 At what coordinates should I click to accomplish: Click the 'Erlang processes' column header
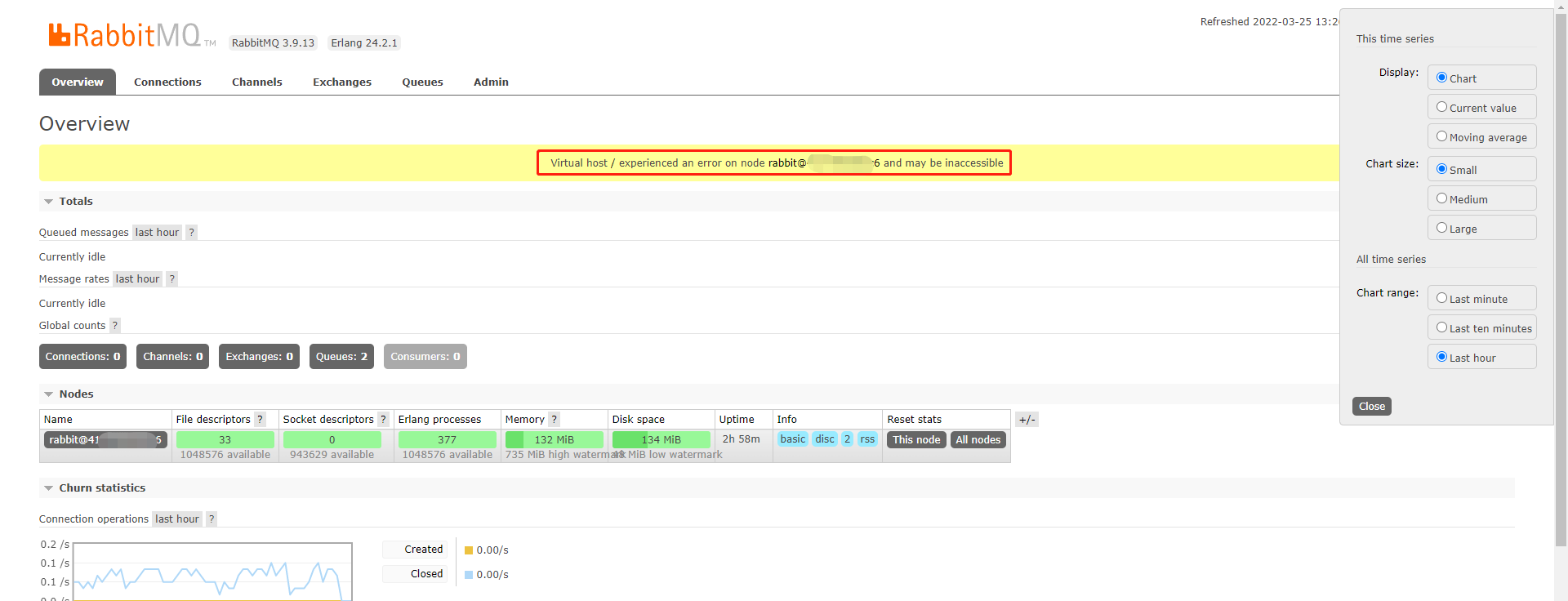(x=439, y=420)
